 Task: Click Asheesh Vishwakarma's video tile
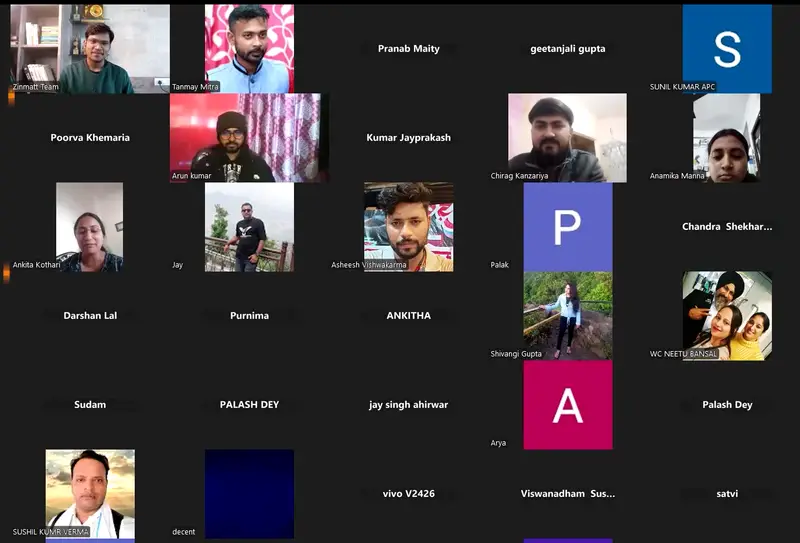(x=408, y=227)
